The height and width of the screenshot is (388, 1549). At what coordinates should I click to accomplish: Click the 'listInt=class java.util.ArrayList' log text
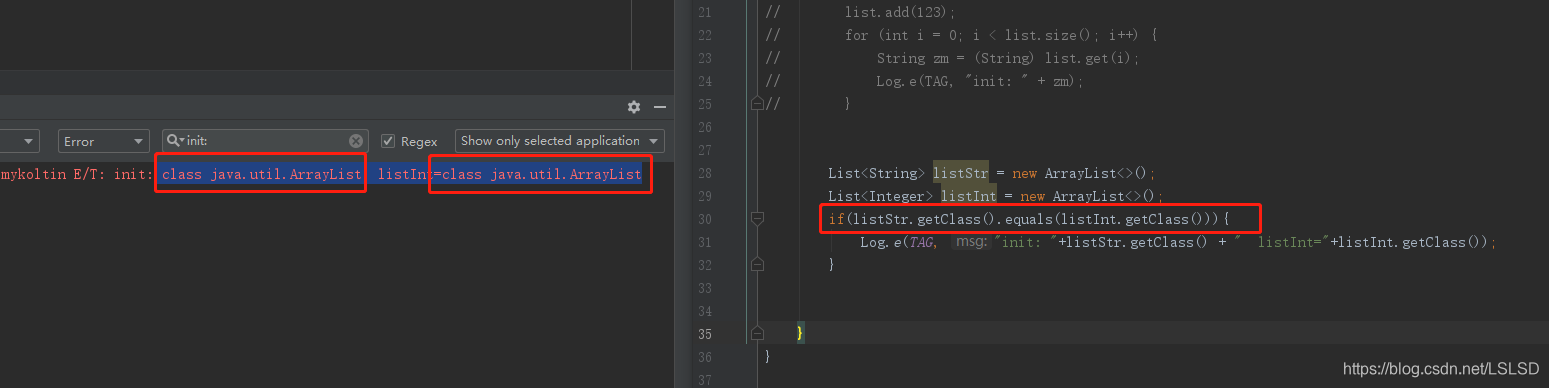click(509, 175)
